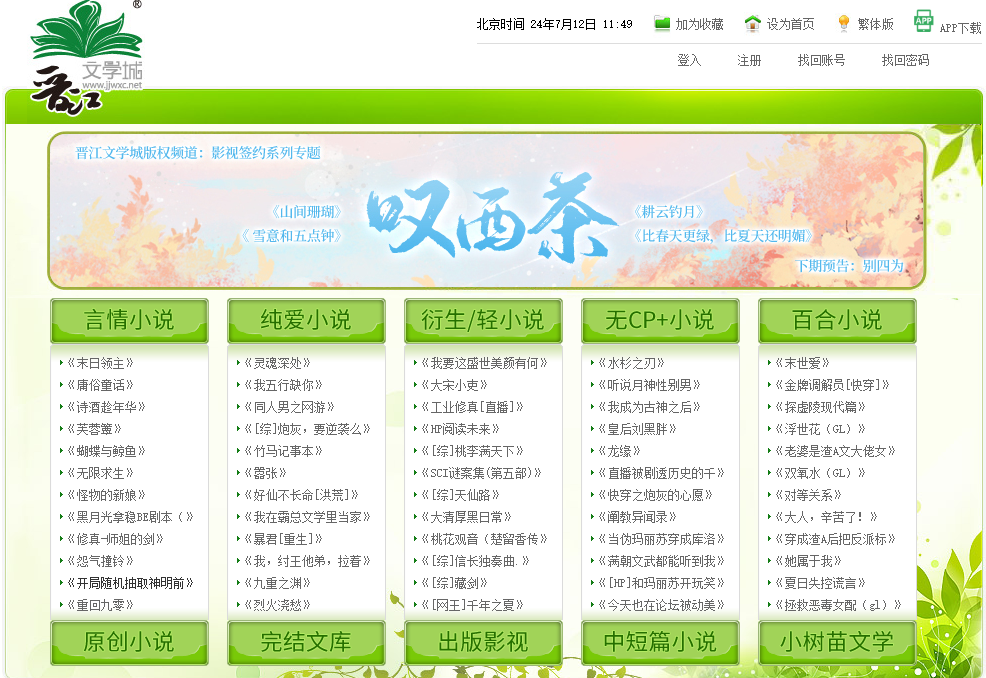
Task: Open the novel 《大清厚黑日常》
Action: (x=467, y=517)
